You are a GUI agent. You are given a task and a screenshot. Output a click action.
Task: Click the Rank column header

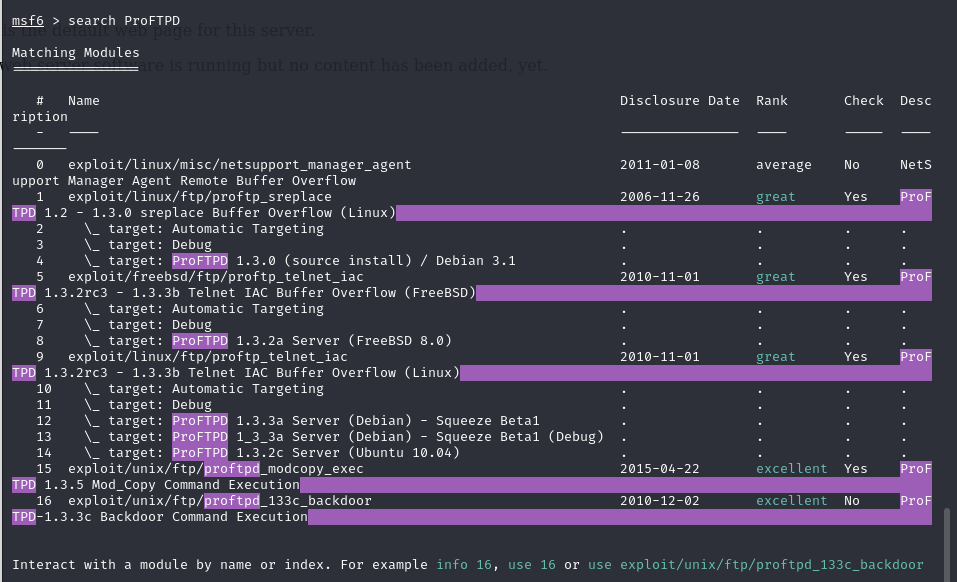pyautogui.click(x=771, y=100)
